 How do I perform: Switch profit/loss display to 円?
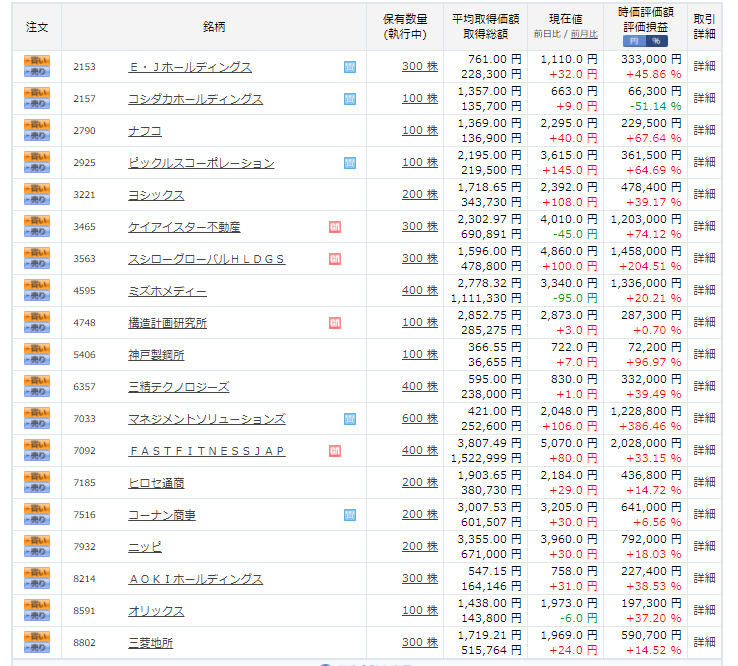pos(634,41)
